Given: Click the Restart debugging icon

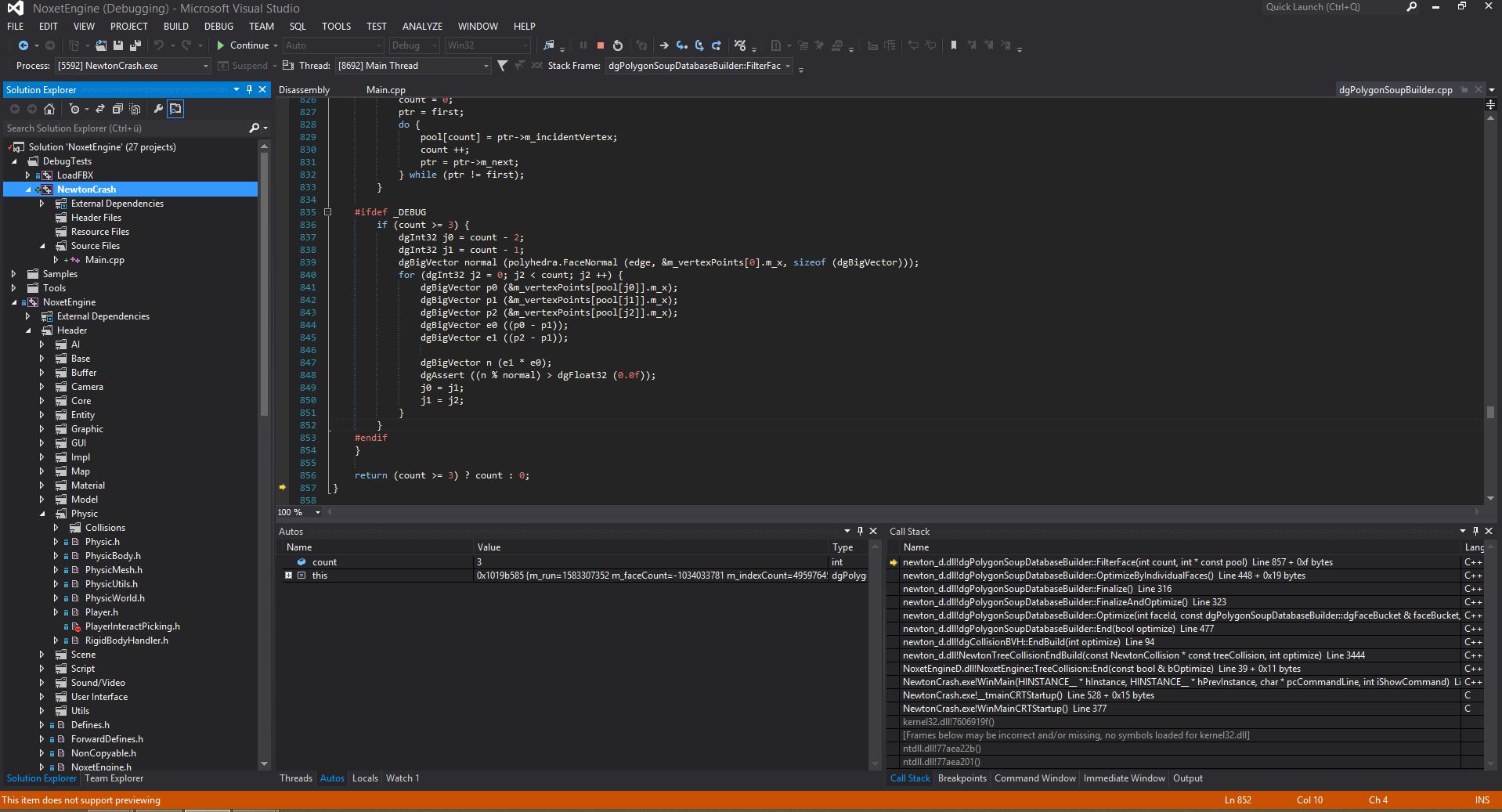Looking at the screenshot, I should point(618,45).
